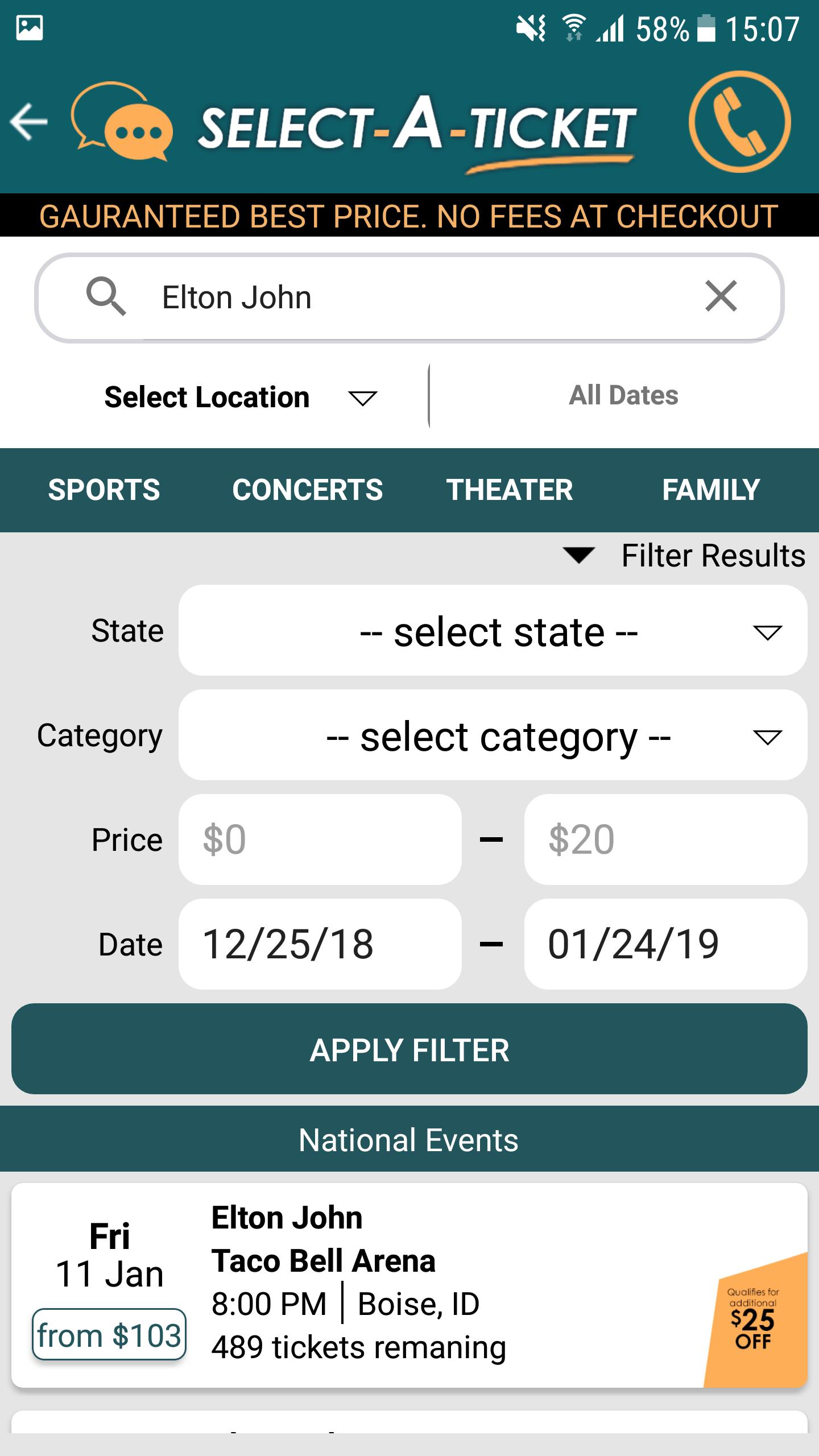Switch to the Concerts tab
Screen dimensions: 819x1456
tap(307, 490)
